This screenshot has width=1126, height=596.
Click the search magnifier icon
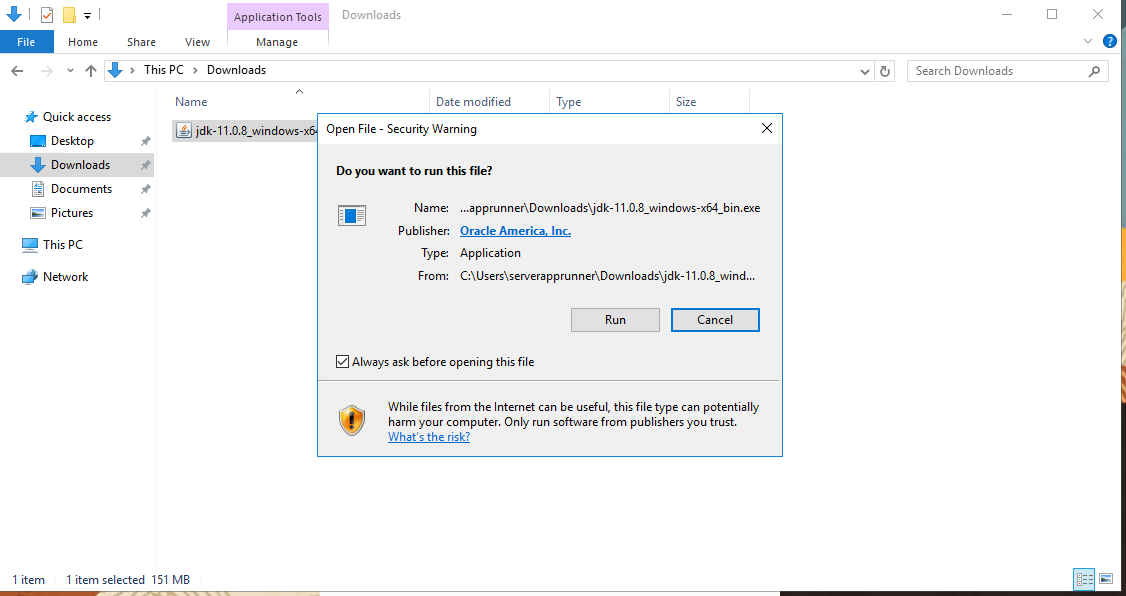(1094, 70)
